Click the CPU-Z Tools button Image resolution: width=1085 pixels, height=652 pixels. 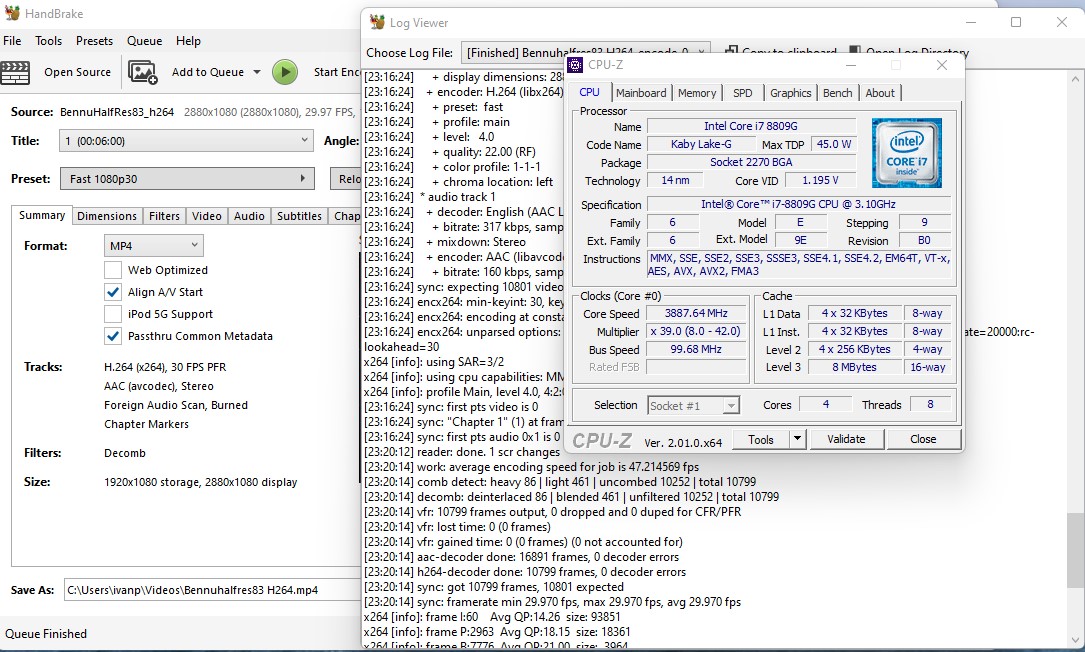click(x=760, y=439)
